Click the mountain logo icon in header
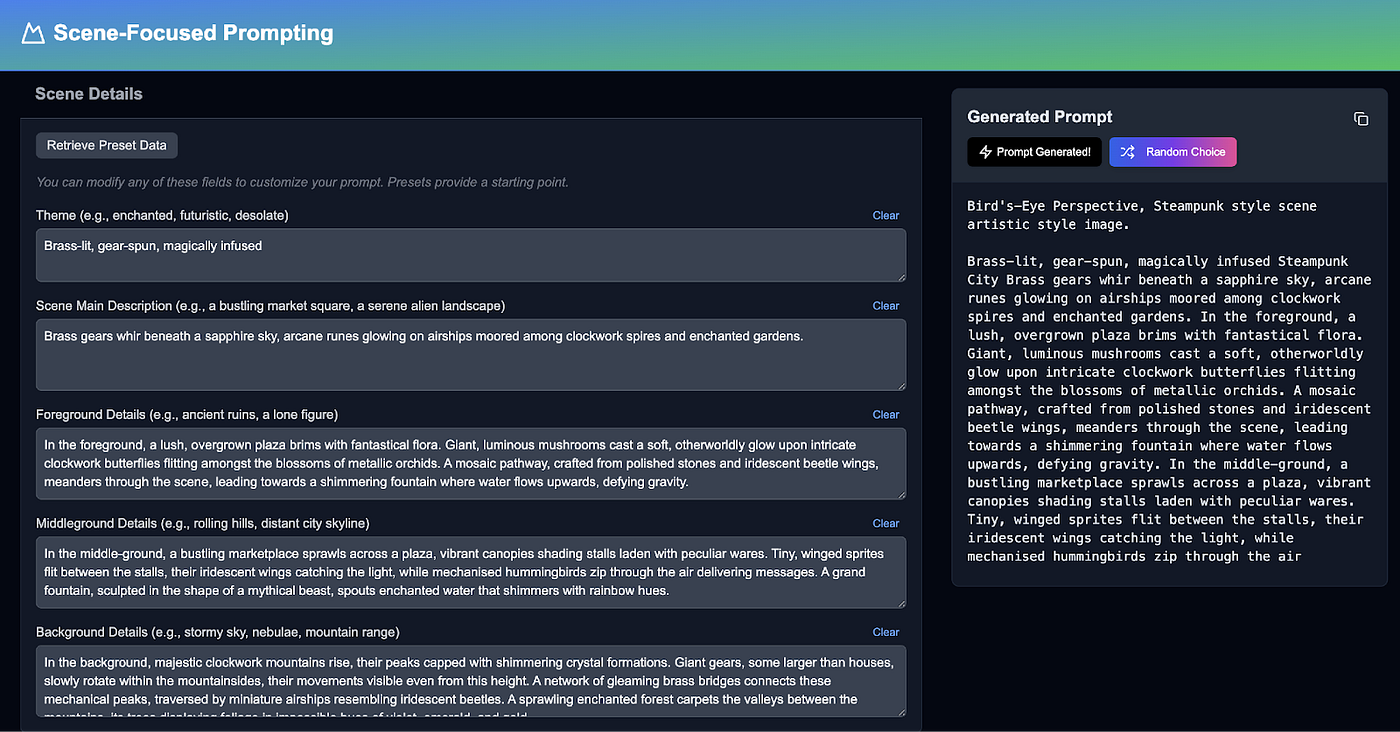This screenshot has height=732, width=1400. tap(33, 34)
